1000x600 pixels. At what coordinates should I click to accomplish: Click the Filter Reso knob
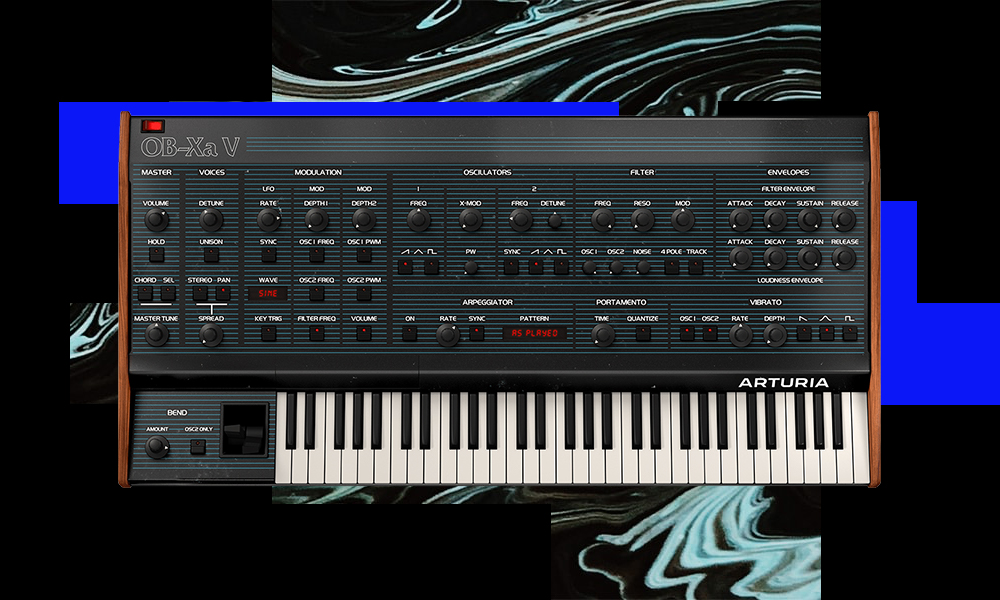(642, 220)
